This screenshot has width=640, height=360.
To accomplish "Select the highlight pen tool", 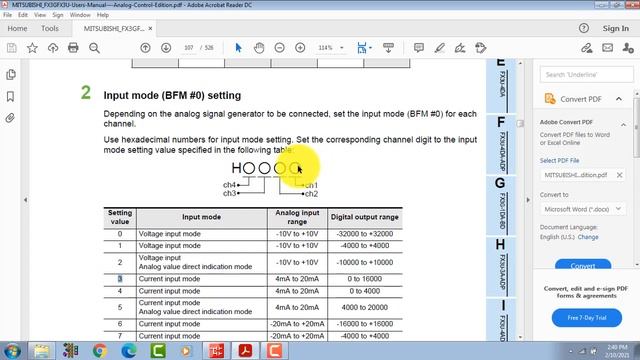I will [x=440, y=48].
